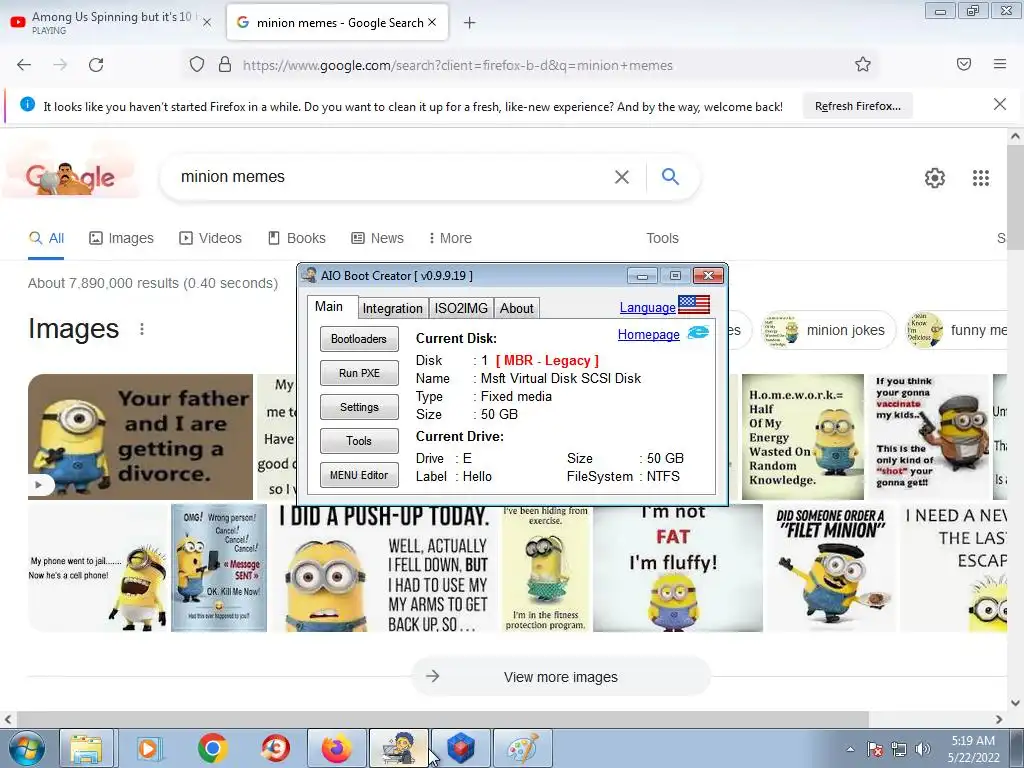Viewport: 1024px width, 768px height.
Task: Switch to the Among Us Spinning YouTube tab
Action: point(112,22)
